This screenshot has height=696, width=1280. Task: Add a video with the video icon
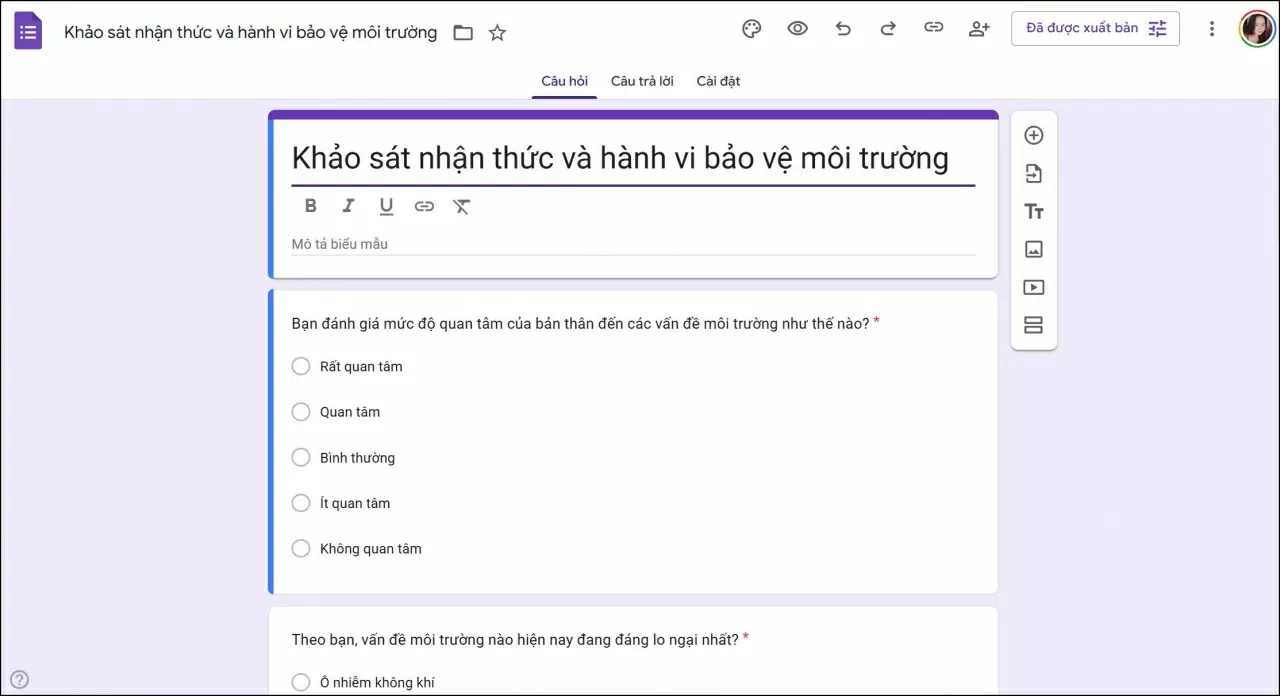1033,287
